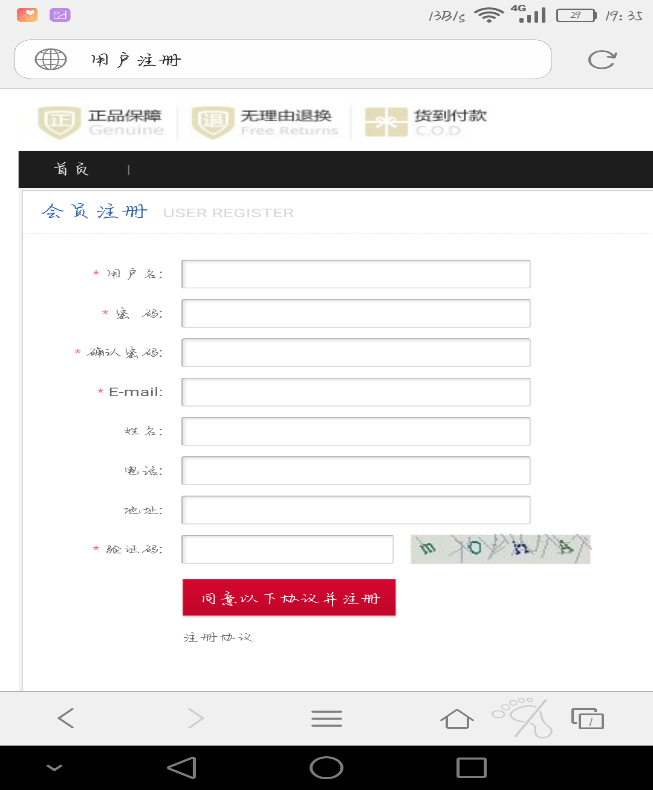The width and height of the screenshot is (653, 790).
Task: Open the 首页 menu item
Action: point(72,169)
